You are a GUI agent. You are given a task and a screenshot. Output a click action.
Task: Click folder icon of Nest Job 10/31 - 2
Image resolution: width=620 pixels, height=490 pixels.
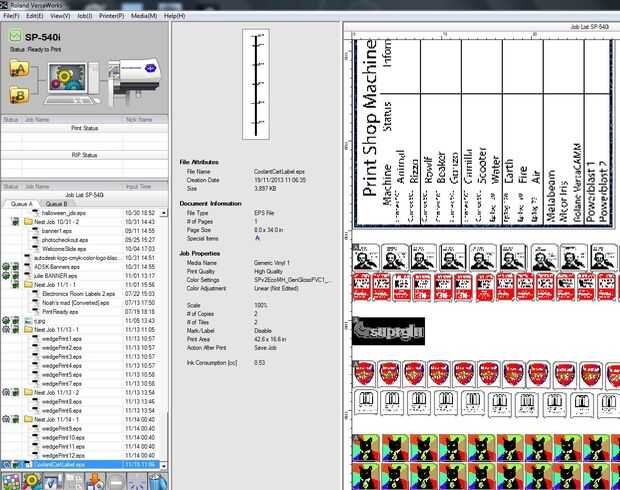click(x=28, y=222)
